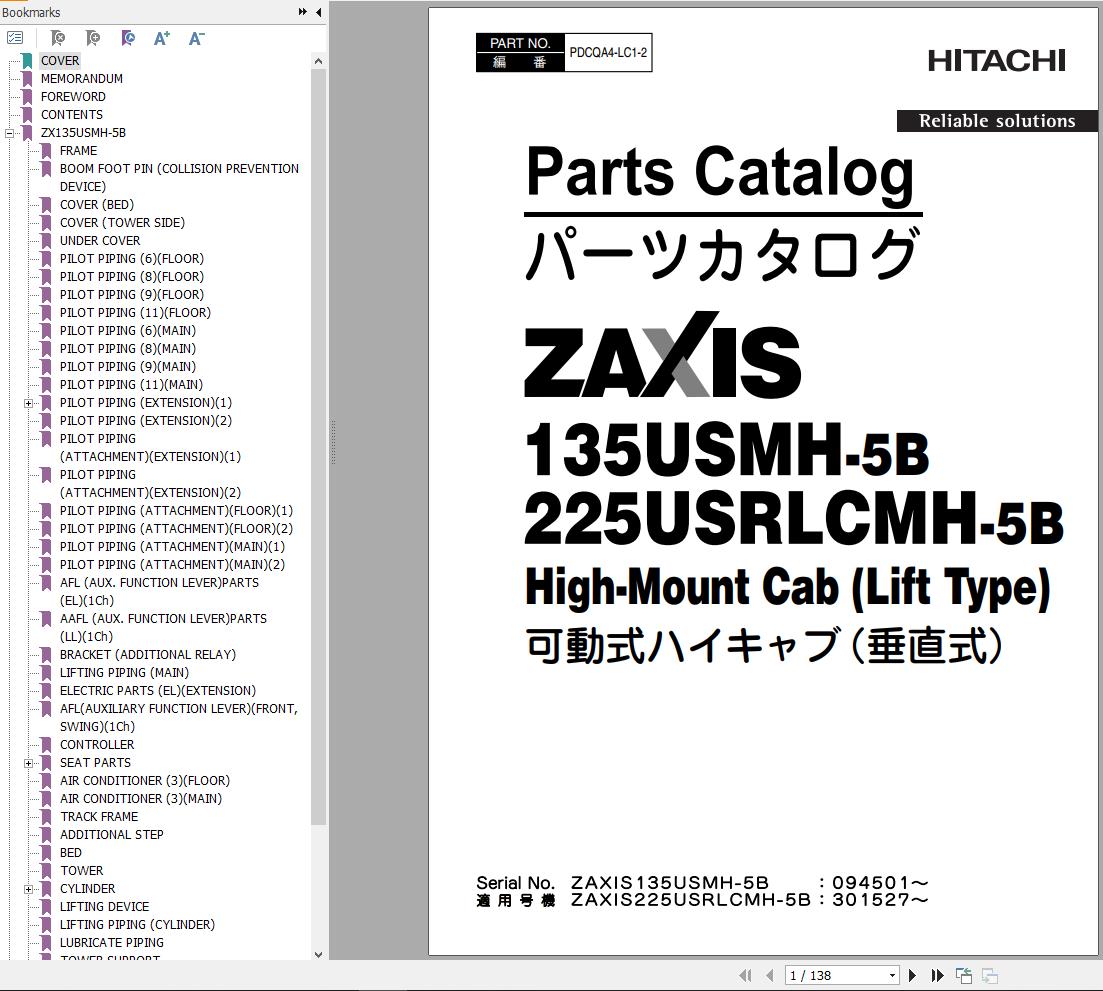The width and height of the screenshot is (1103, 991).
Task: Click the bookmarks scrollbar down arrow
Action: 318,954
